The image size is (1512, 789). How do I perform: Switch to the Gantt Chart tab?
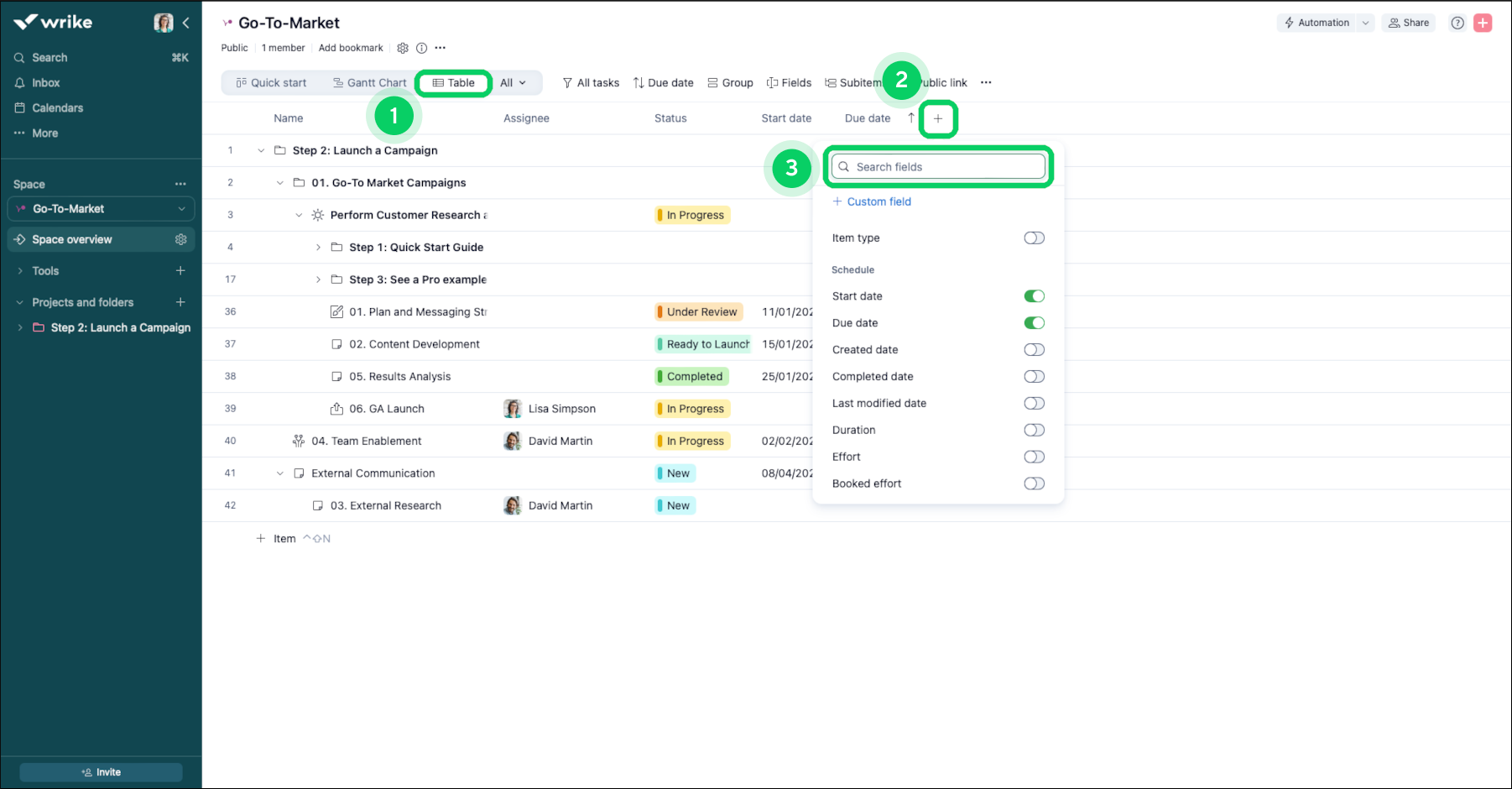point(369,83)
